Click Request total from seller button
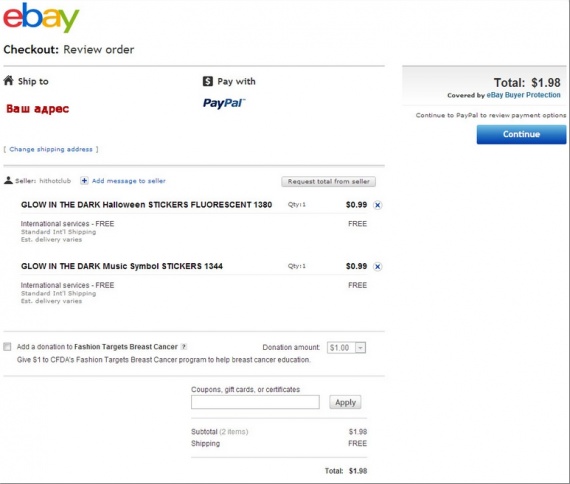Screen dimensions: 570x484 (328, 181)
